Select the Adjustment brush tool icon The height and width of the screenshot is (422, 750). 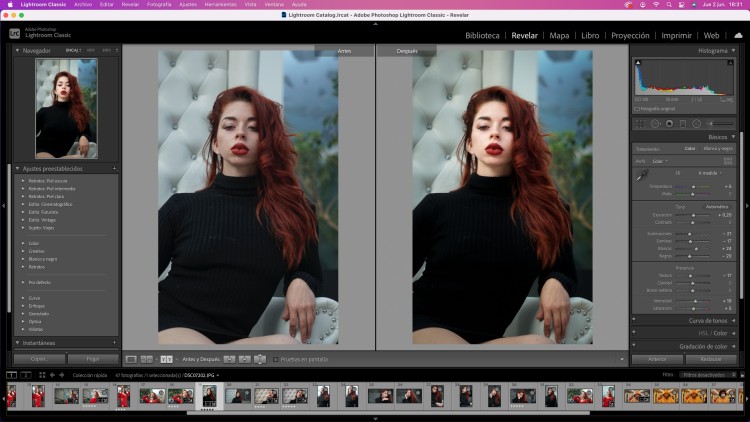720,124
